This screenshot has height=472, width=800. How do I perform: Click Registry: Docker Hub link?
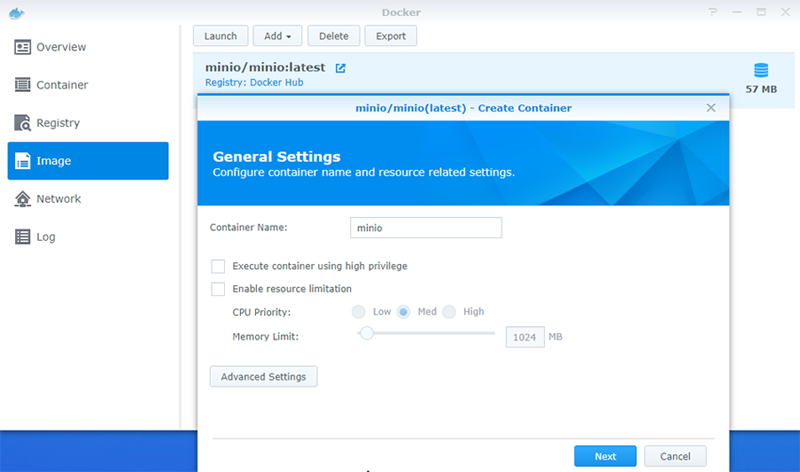(x=254, y=82)
